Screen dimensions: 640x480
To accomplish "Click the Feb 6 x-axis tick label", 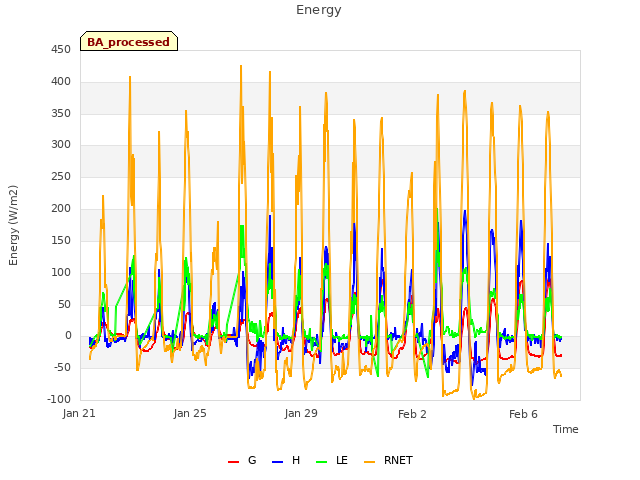I will point(523,414).
